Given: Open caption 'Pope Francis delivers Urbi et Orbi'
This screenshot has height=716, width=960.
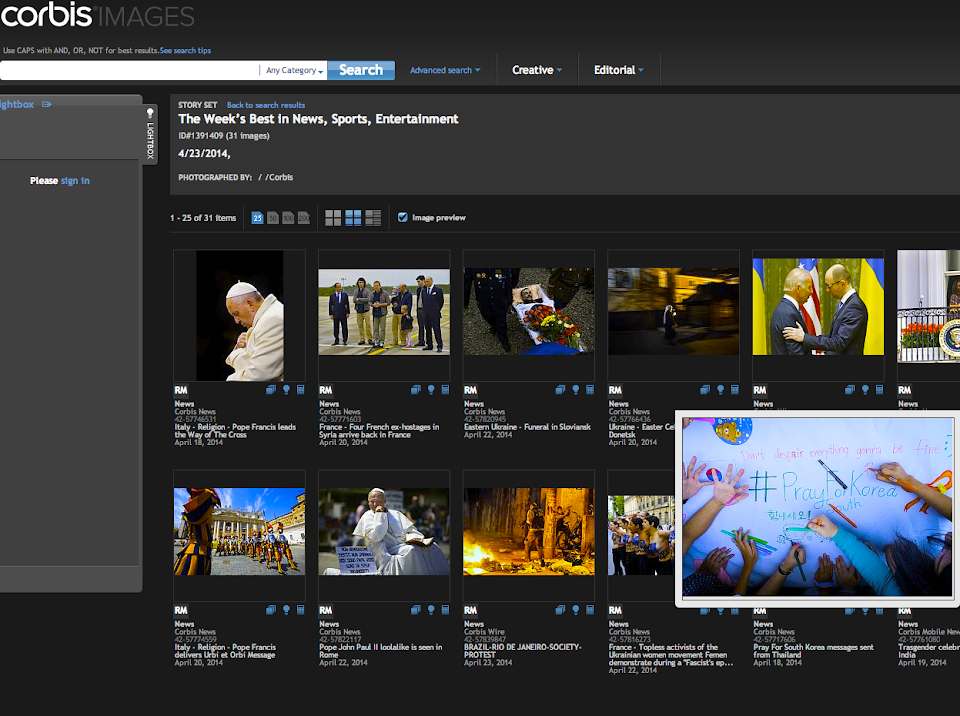Looking at the screenshot, I should [x=225, y=651].
